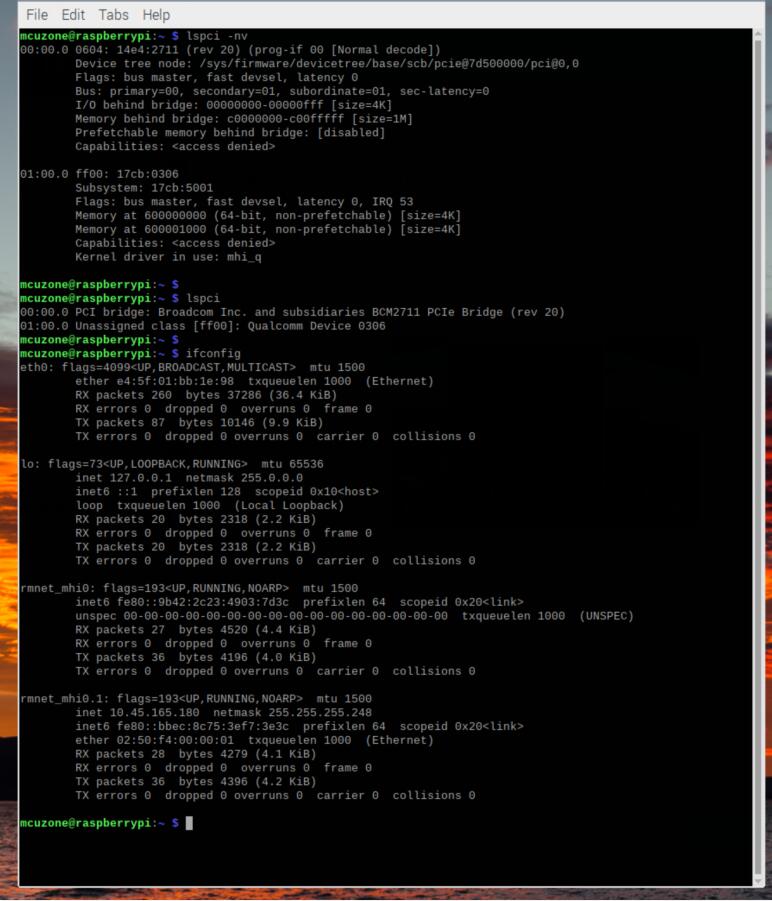The image size is (772, 901).
Task: Click 'loop txqueuelen 1000 (Local Loopback)' line
Action: [209, 505]
